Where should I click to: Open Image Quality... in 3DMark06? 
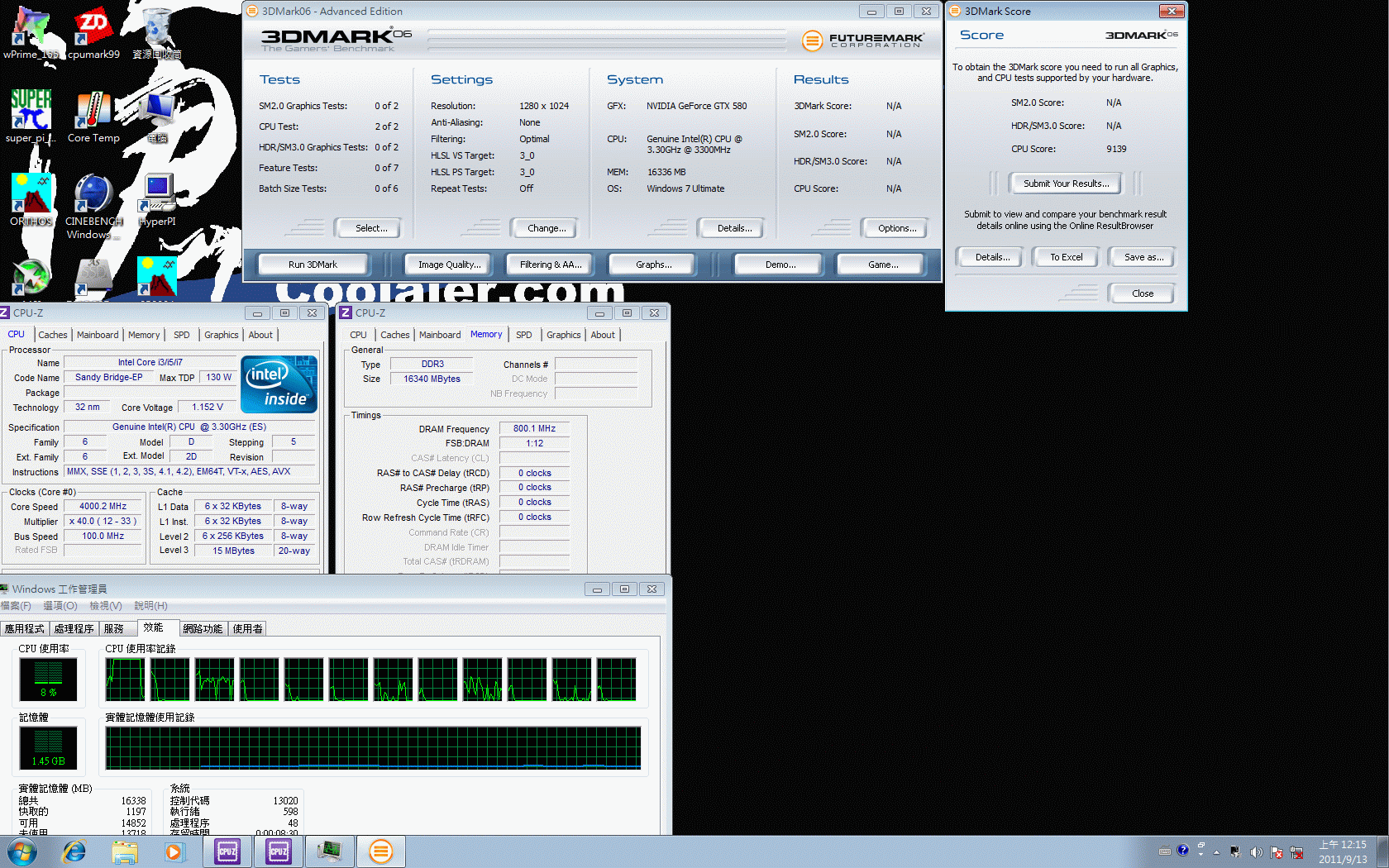click(x=447, y=265)
